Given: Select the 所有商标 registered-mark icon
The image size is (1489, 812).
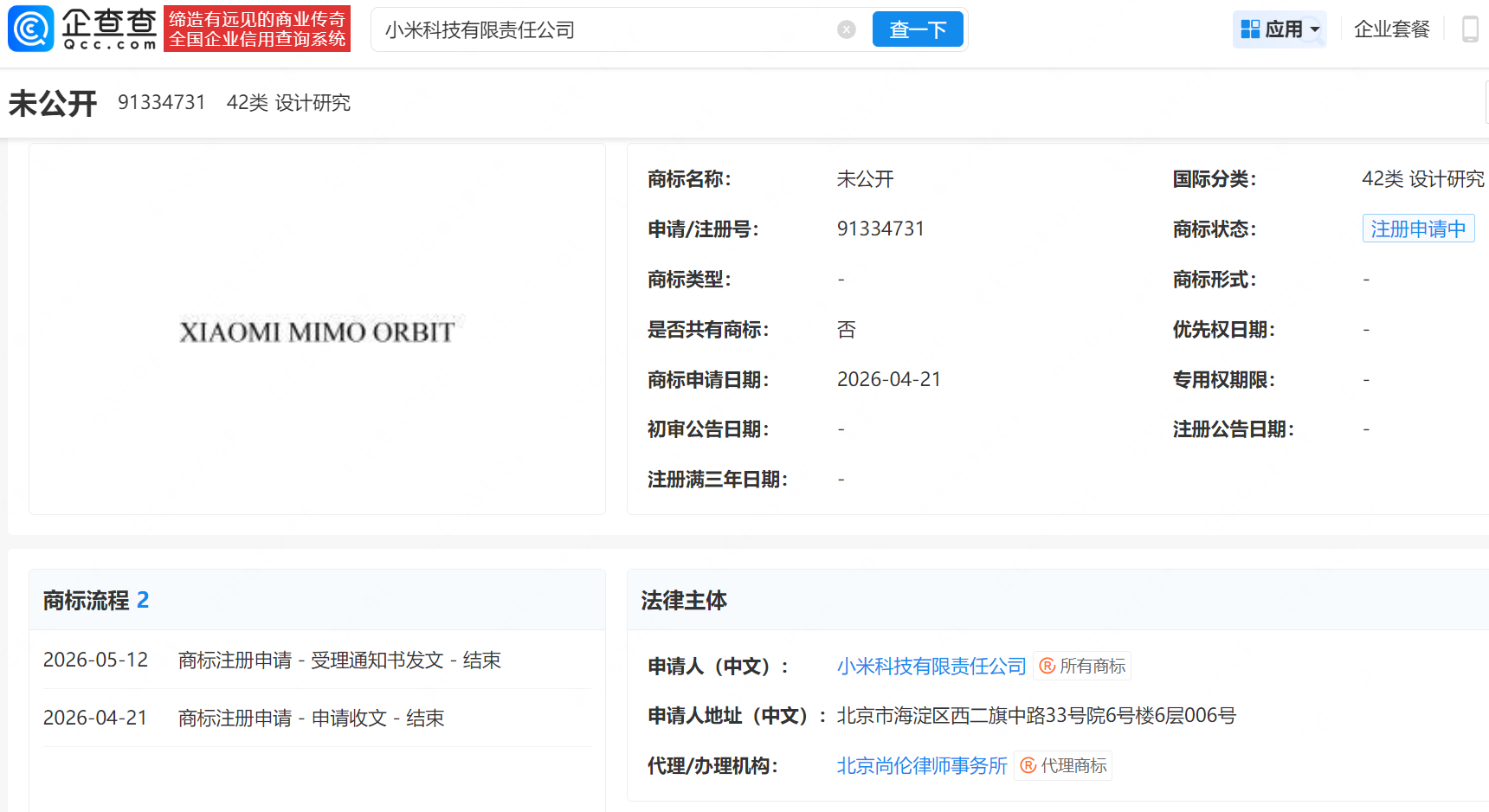Looking at the screenshot, I should point(1047,666).
